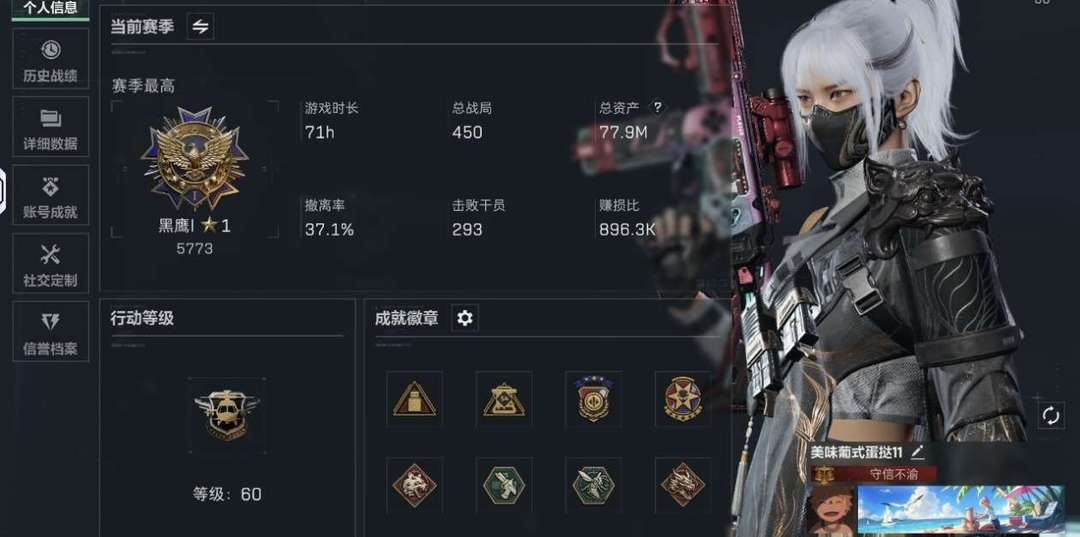Click the red star round badge
Image resolution: width=1080 pixels, height=537 pixels.
[683, 399]
